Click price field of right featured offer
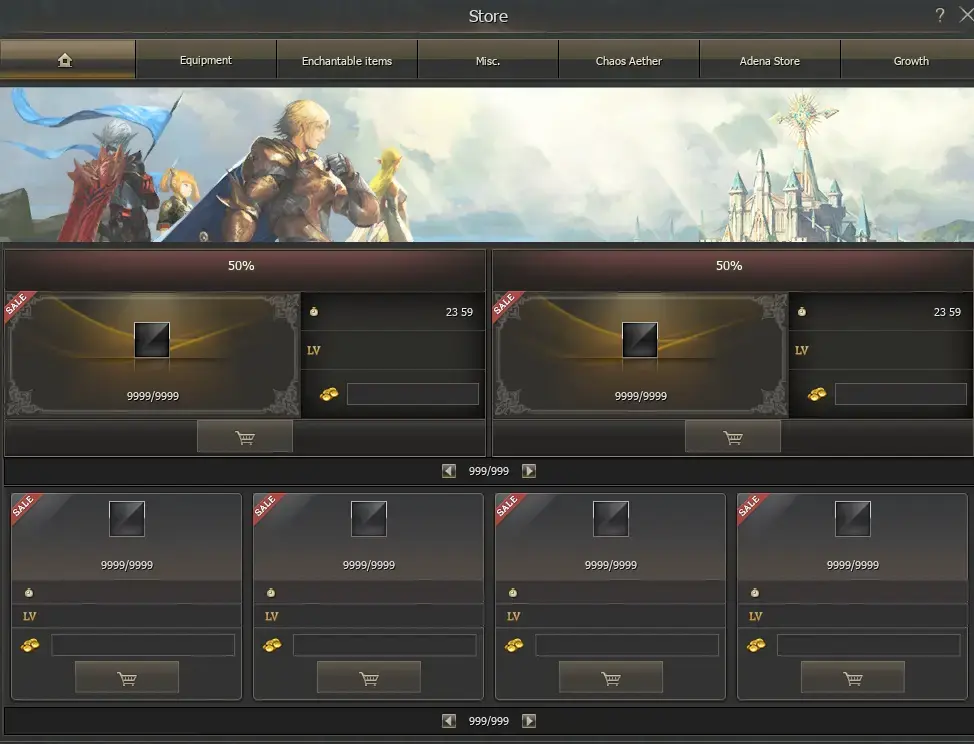This screenshot has width=974, height=744. pos(901,394)
